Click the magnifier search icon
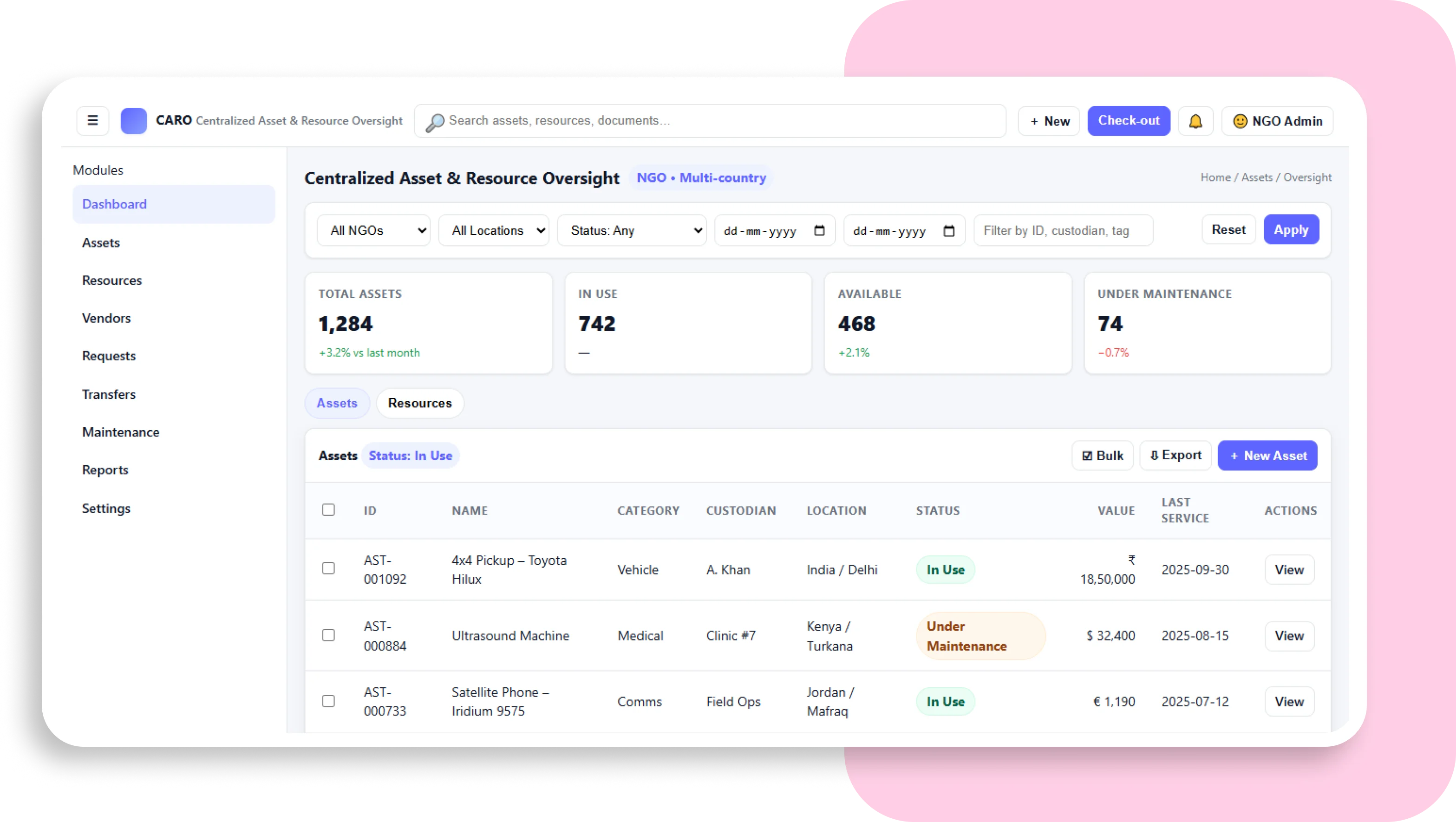1456x822 pixels. pyautogui.click(x=434, y=122)
